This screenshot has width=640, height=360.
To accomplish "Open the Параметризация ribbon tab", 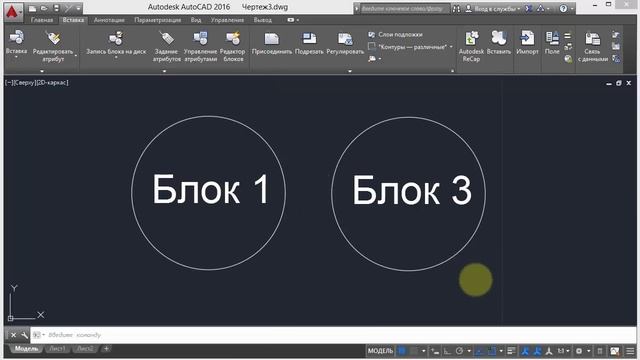I will point(158,20).
